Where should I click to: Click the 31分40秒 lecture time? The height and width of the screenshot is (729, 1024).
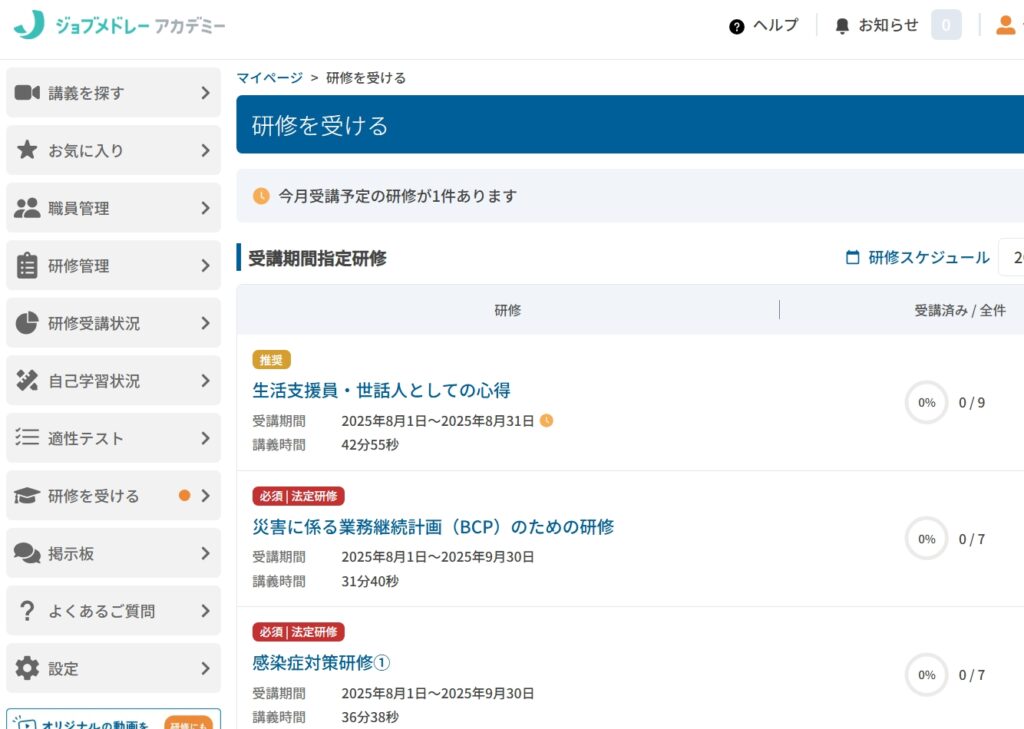(x=370, y=581)
